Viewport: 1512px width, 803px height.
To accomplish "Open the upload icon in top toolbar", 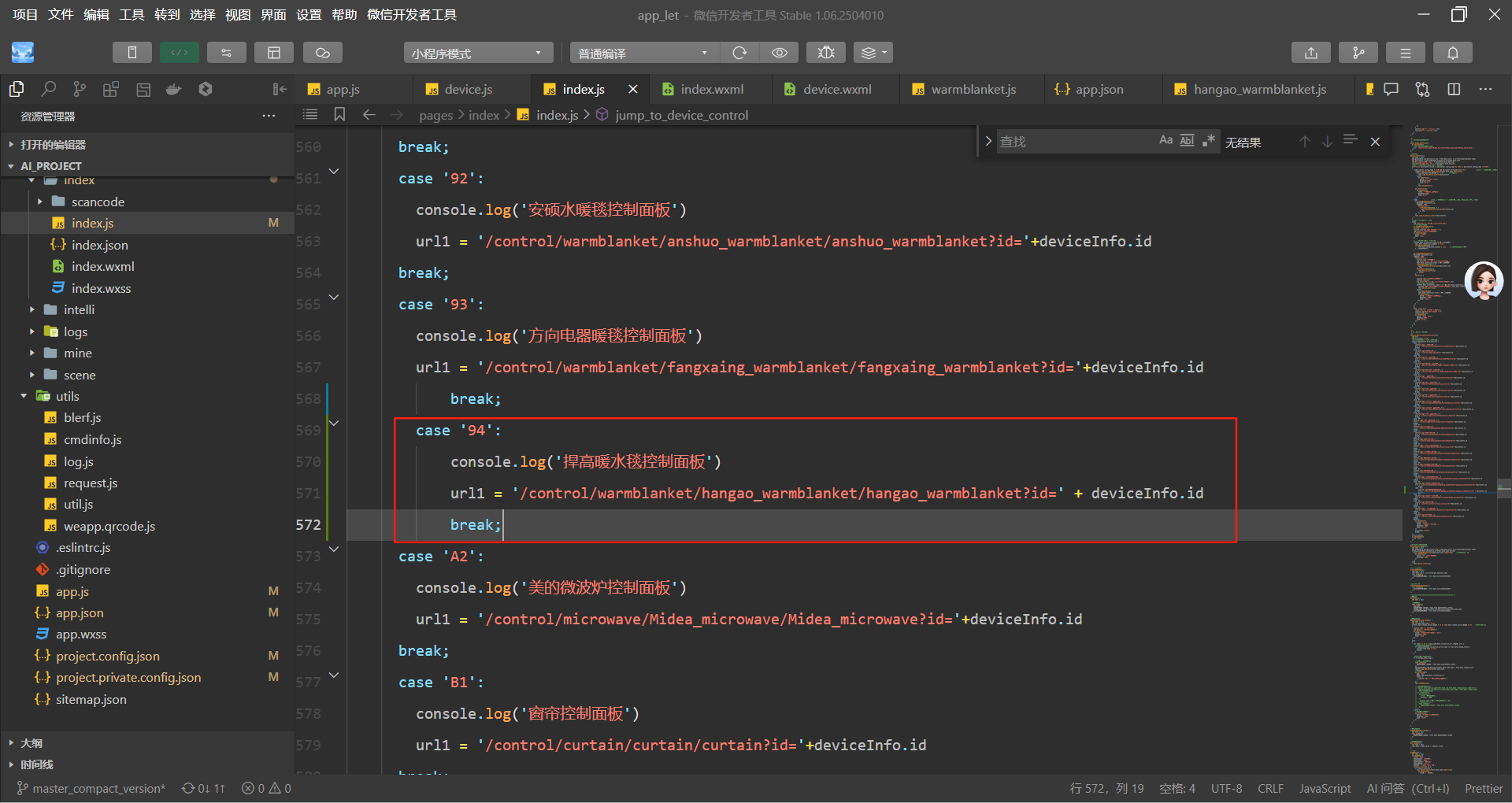I will click(1310, 53).
